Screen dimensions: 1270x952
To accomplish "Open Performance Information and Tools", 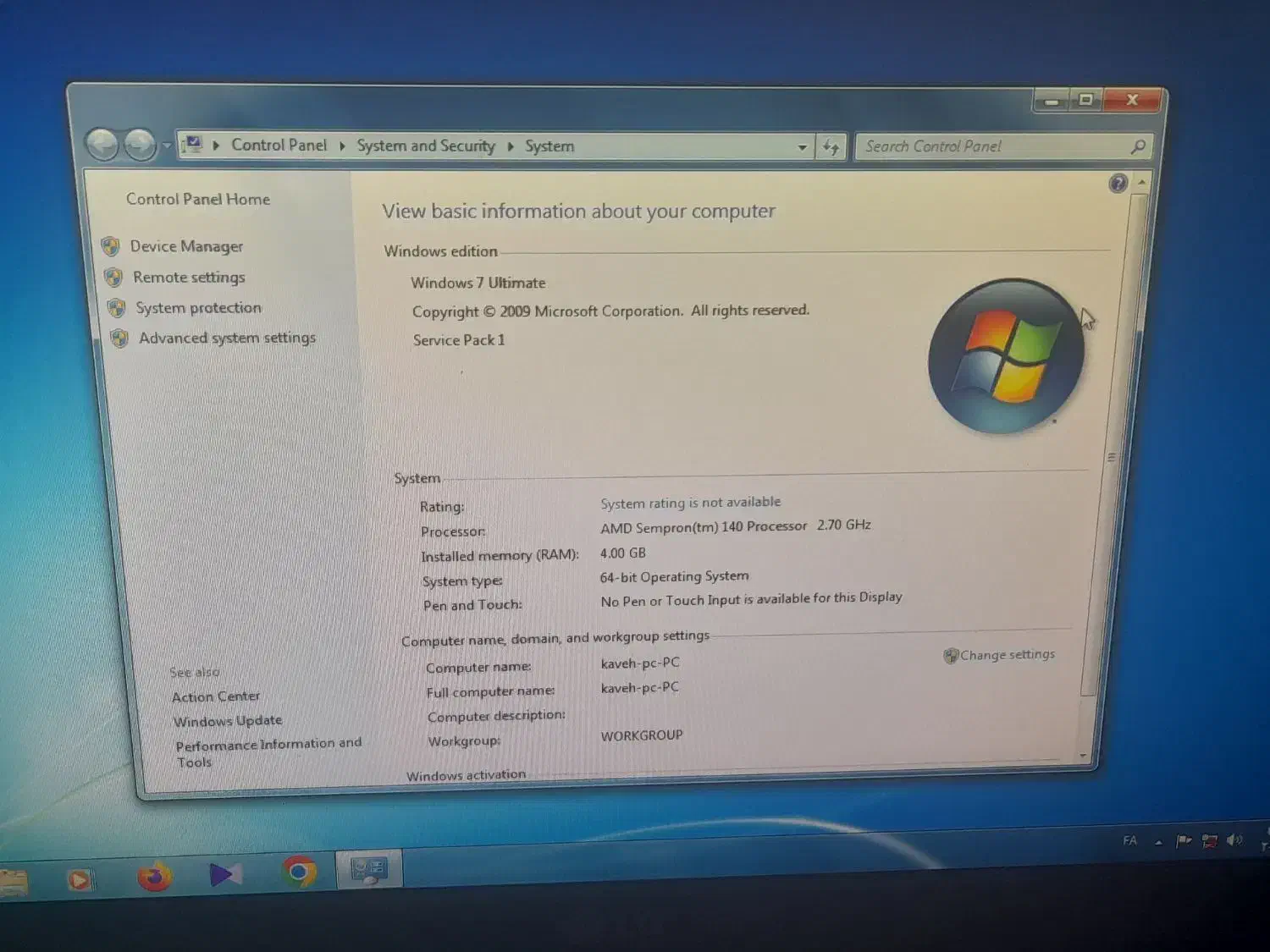I will 268,752.
